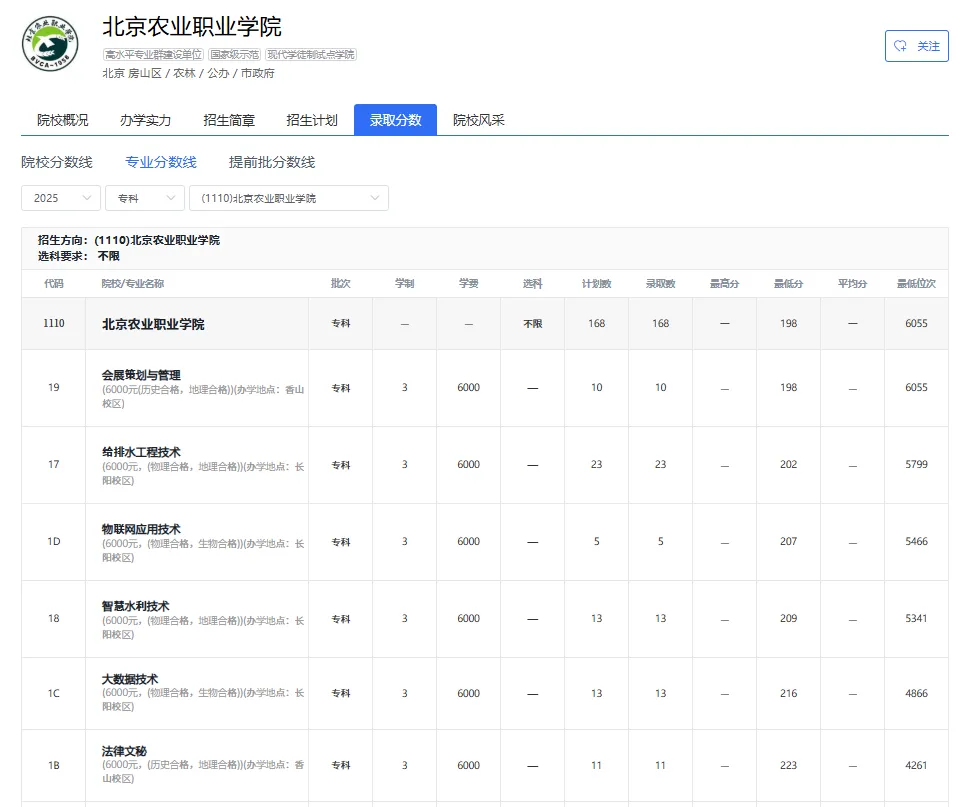Click the 选科 column header
The width and height of the screenshot is (960, 807).
pyautogui.click(x=533, y=283)
